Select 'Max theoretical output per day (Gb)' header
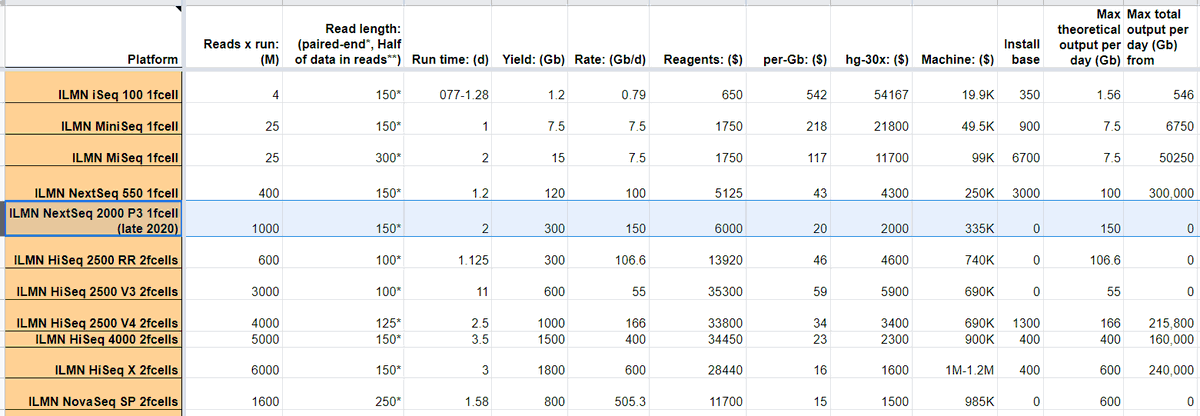The width and height of the screenshot is (1200, 416). tap(1085, 37)
